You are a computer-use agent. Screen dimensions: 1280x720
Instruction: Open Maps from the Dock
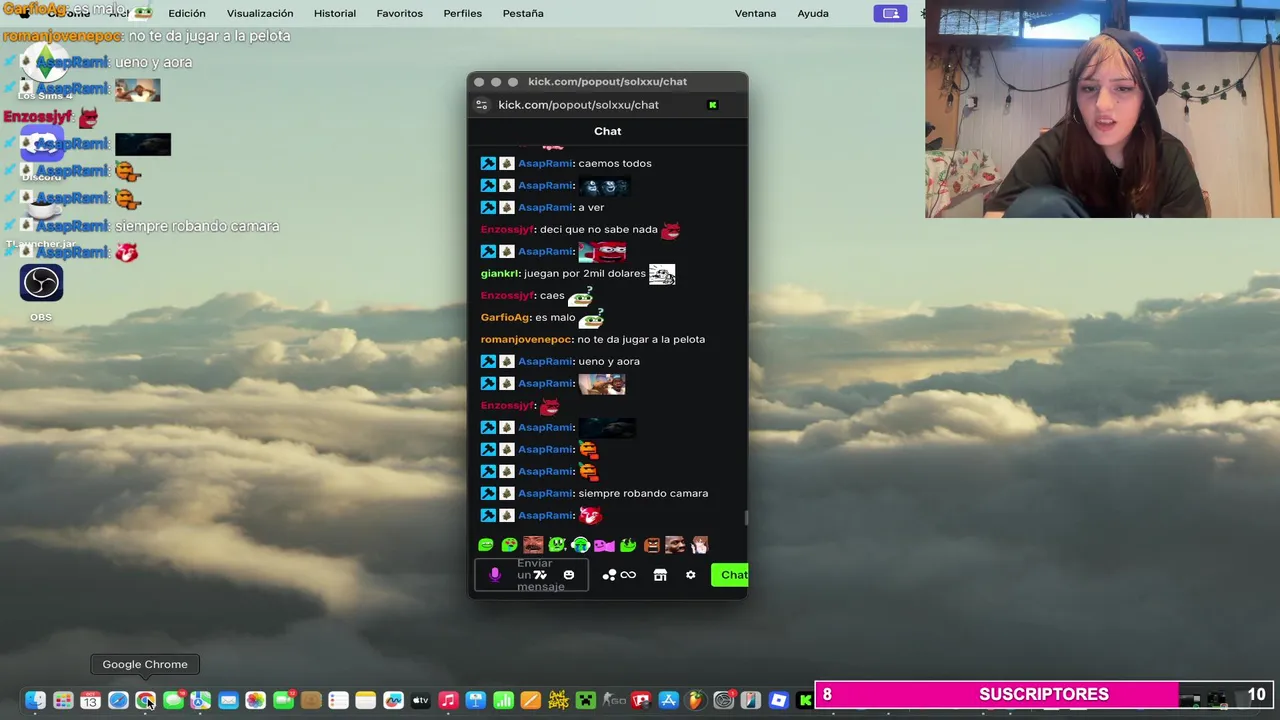point(200,701)
